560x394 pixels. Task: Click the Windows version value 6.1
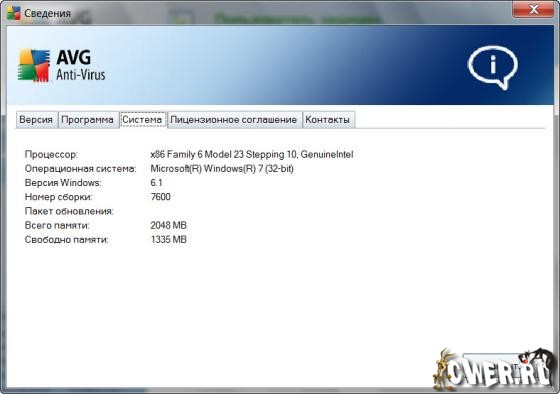coord(156,183)
